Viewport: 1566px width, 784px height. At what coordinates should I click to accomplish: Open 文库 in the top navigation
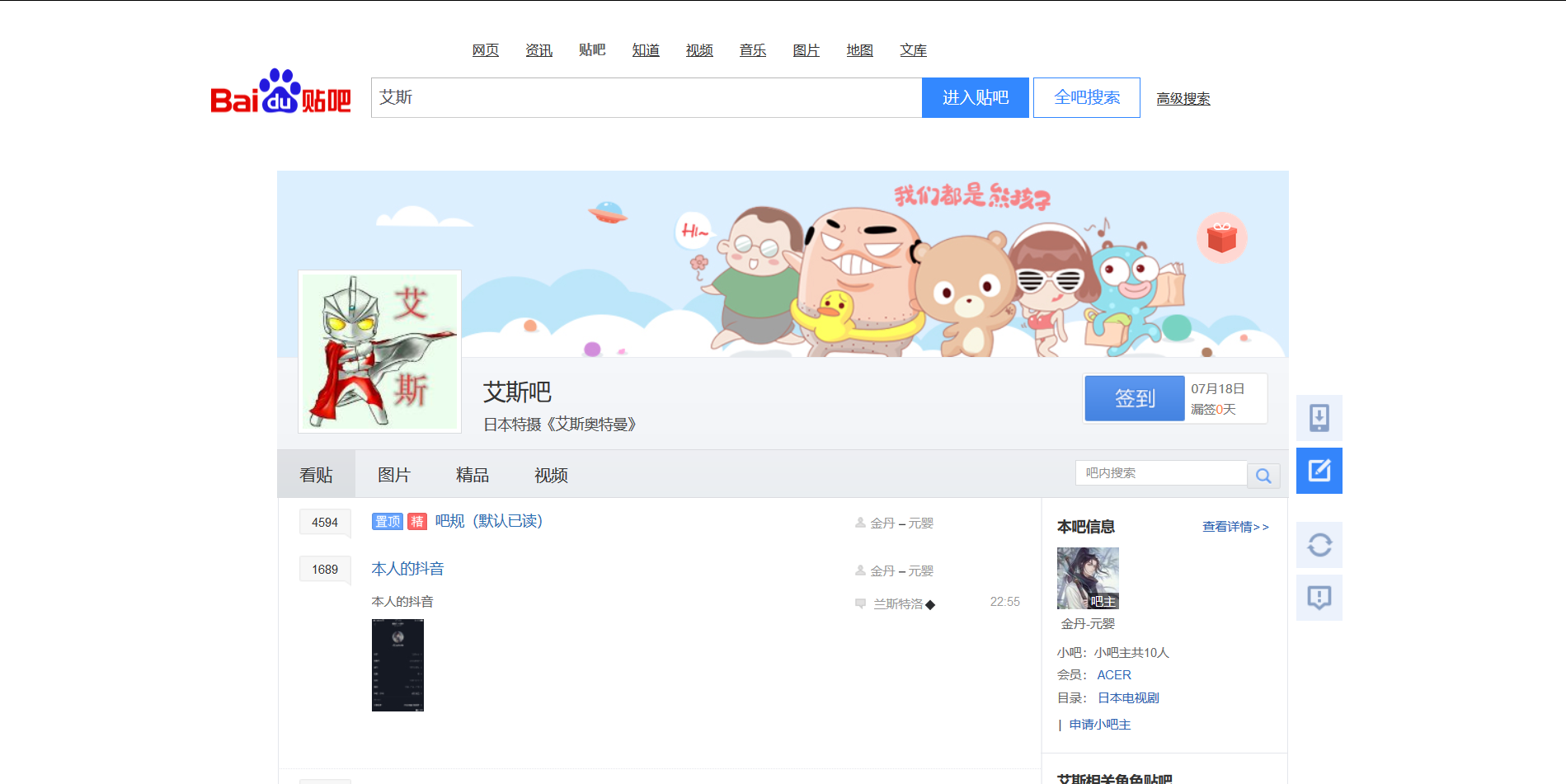914,50
